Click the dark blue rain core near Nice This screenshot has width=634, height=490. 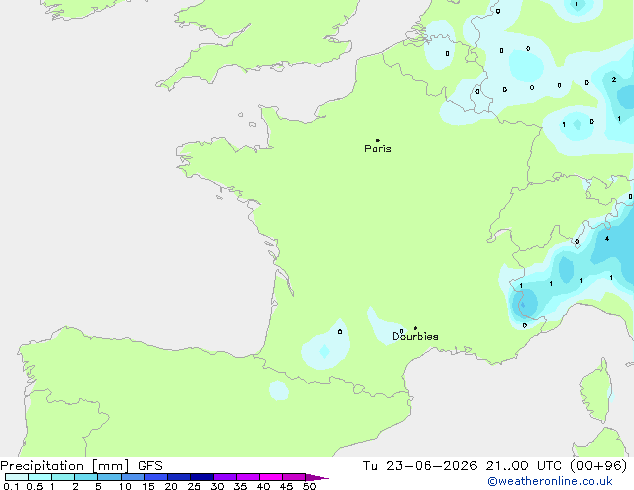[x=524, y=304]
